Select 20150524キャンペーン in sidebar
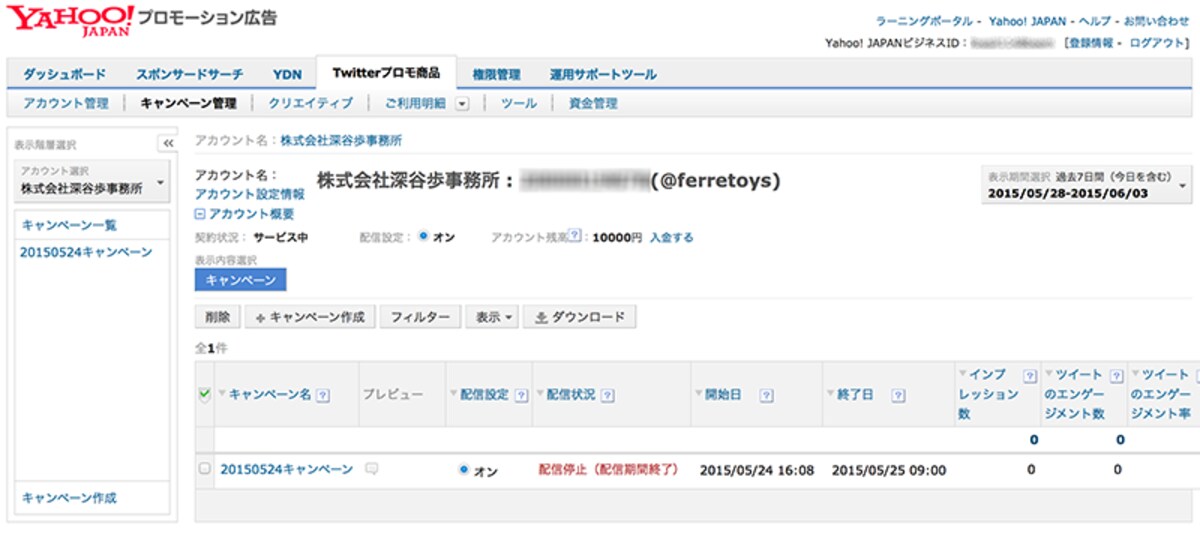Image resolution: width=1200 pixels, height=537 pixels. [x=86, y=252]
